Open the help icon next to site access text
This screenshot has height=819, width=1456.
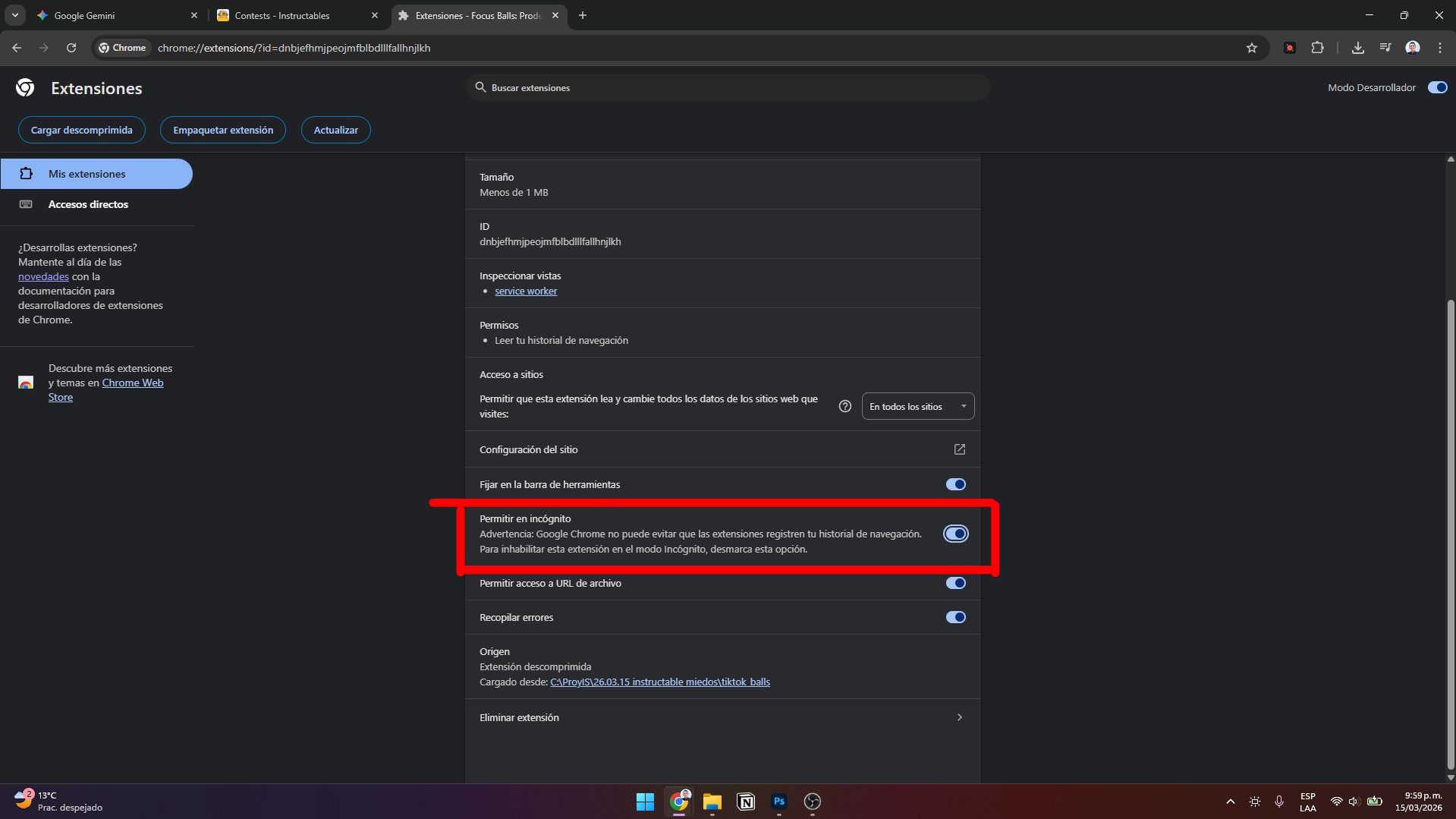(x=845, y=406)
